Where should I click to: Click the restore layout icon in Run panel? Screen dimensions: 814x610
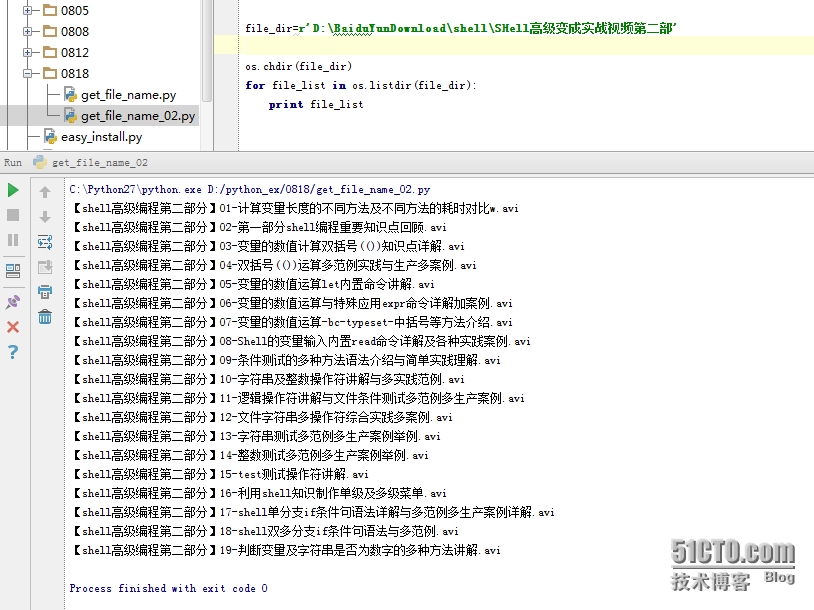coord(13,270)
